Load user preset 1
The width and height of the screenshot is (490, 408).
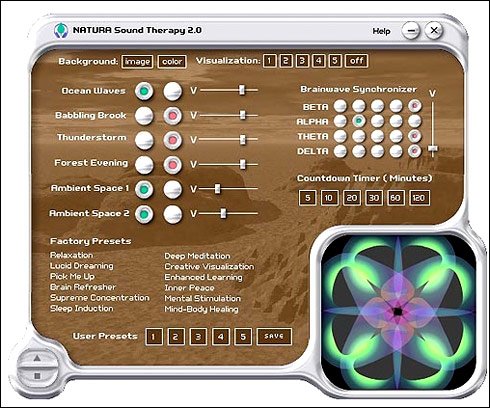point(154,337)
